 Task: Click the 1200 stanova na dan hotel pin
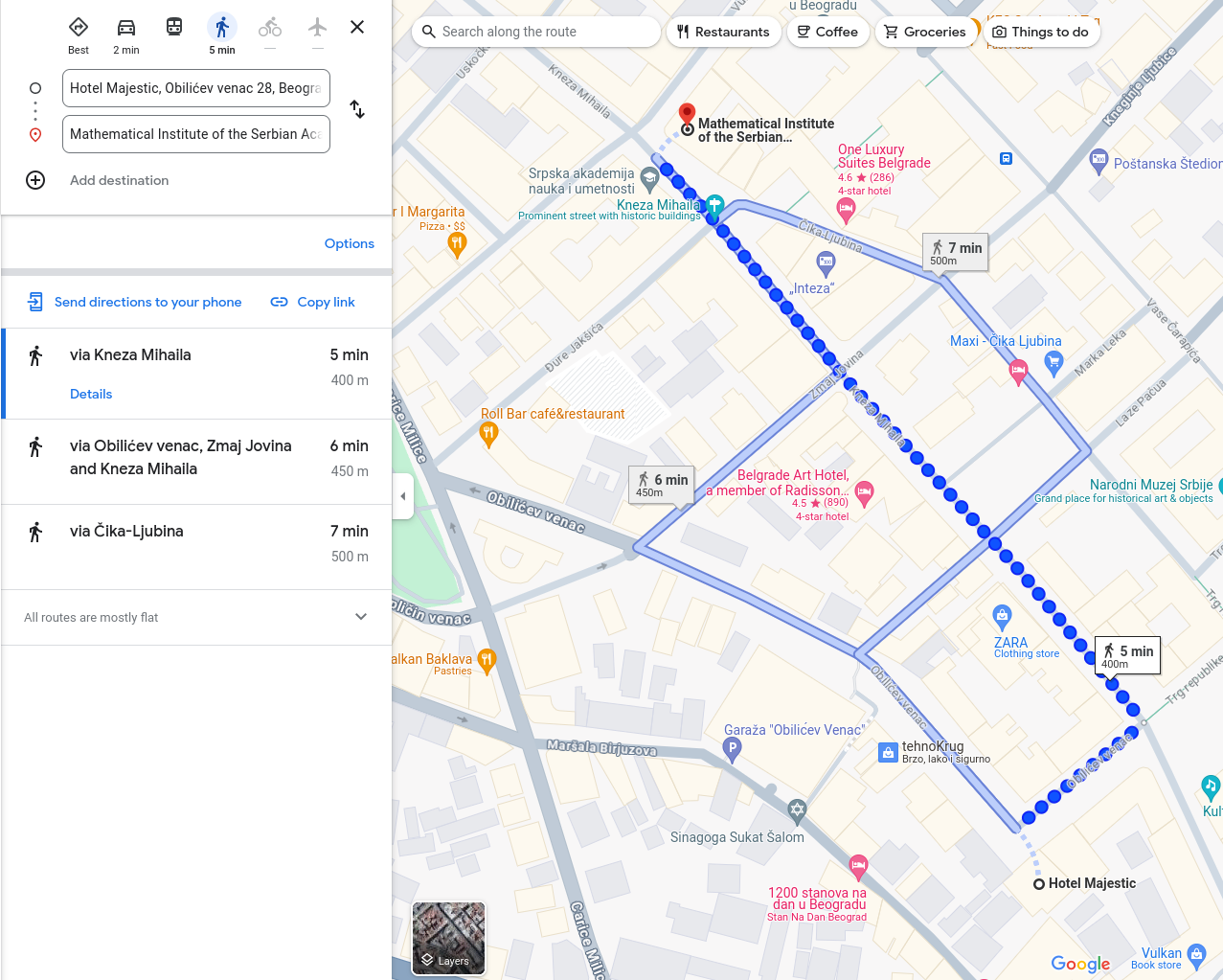[x=858, y=866]
